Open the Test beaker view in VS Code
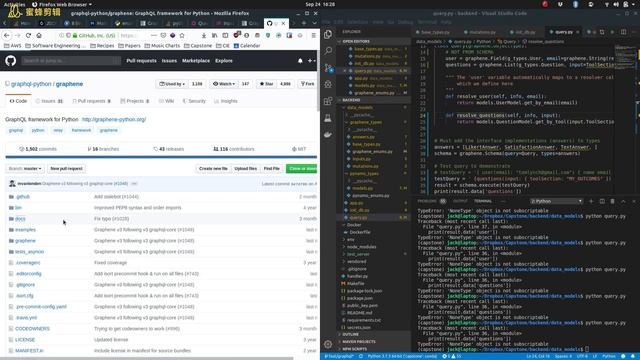This screenshot has width=640, height=360. pyautogui.click(x=328, y=118)
